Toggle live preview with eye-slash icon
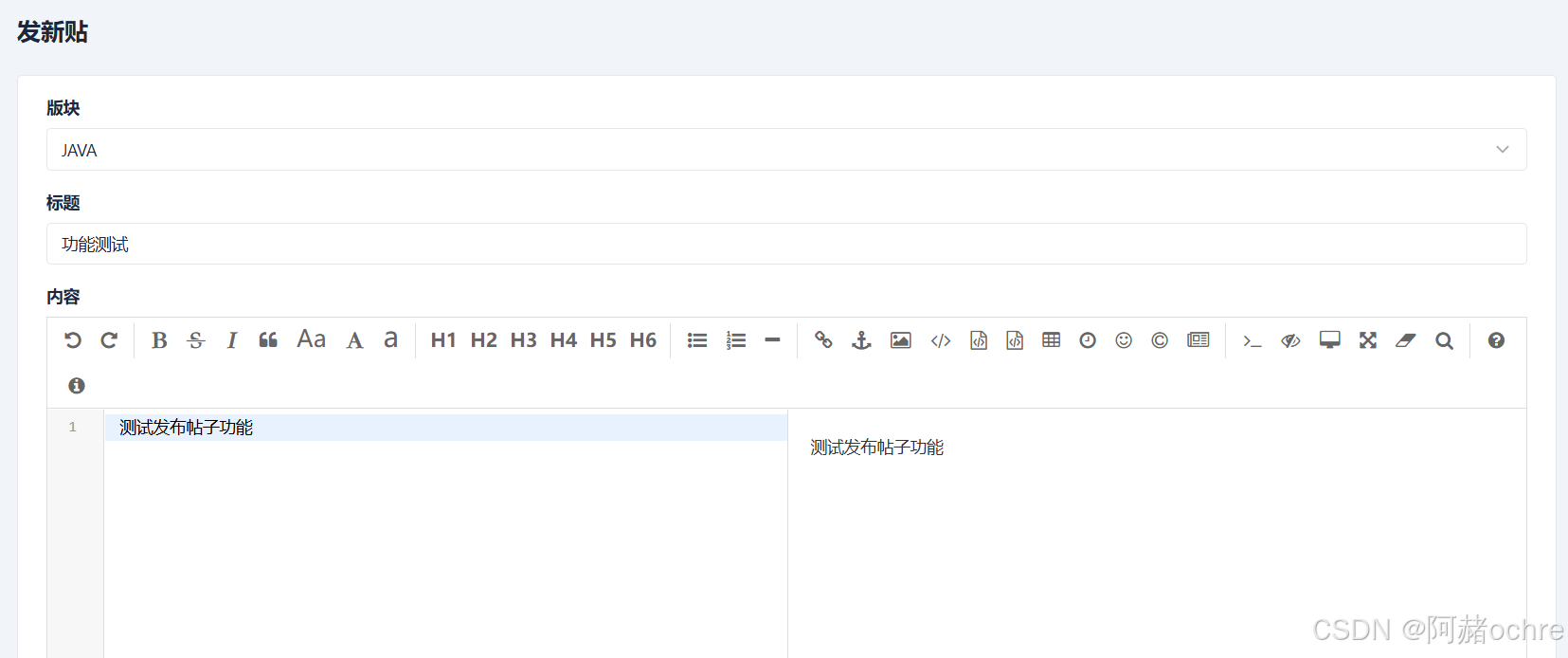This screenshot has height=658, width=1568. click(x=1290, y=340)
